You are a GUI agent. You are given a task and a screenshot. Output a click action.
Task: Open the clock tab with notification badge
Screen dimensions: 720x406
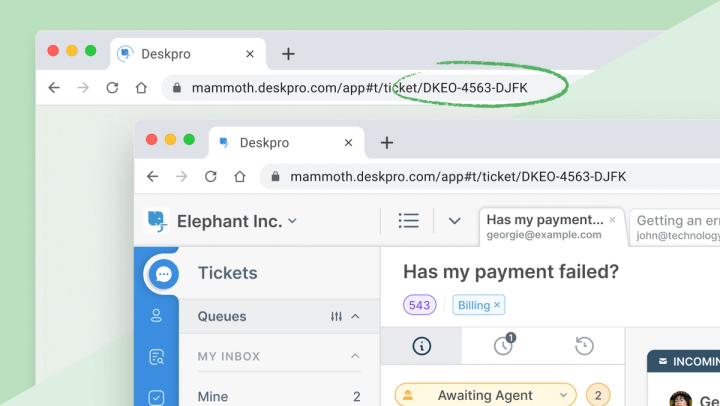[x=503, y=346]
